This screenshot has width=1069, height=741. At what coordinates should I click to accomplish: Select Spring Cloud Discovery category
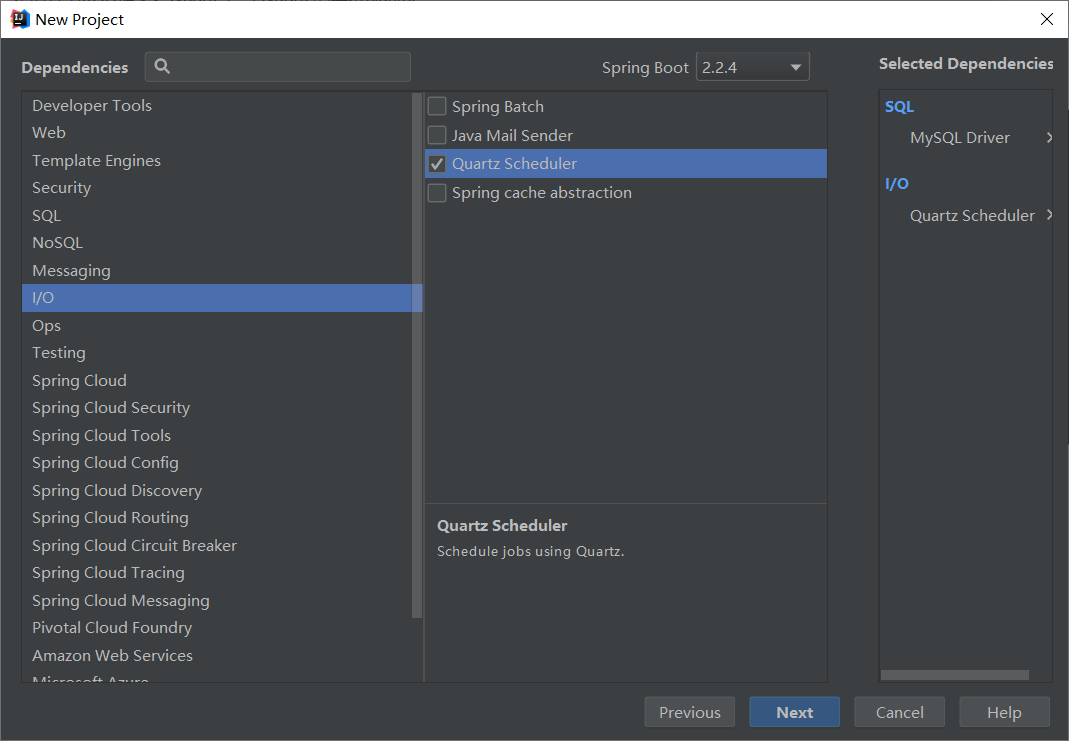(217, 491)
